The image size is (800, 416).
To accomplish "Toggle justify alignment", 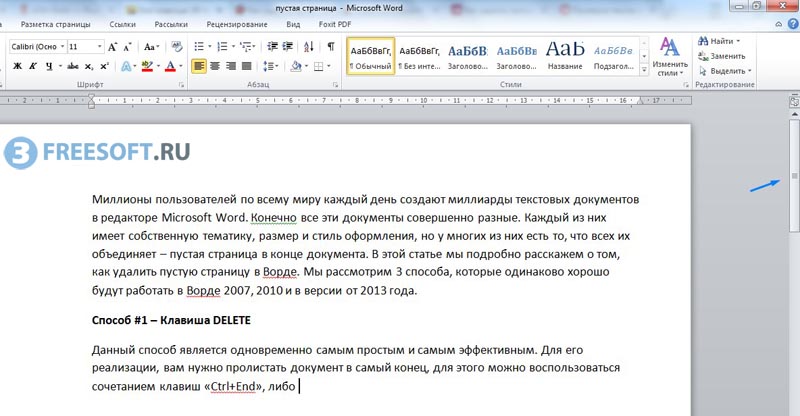I will pos(246,66).
